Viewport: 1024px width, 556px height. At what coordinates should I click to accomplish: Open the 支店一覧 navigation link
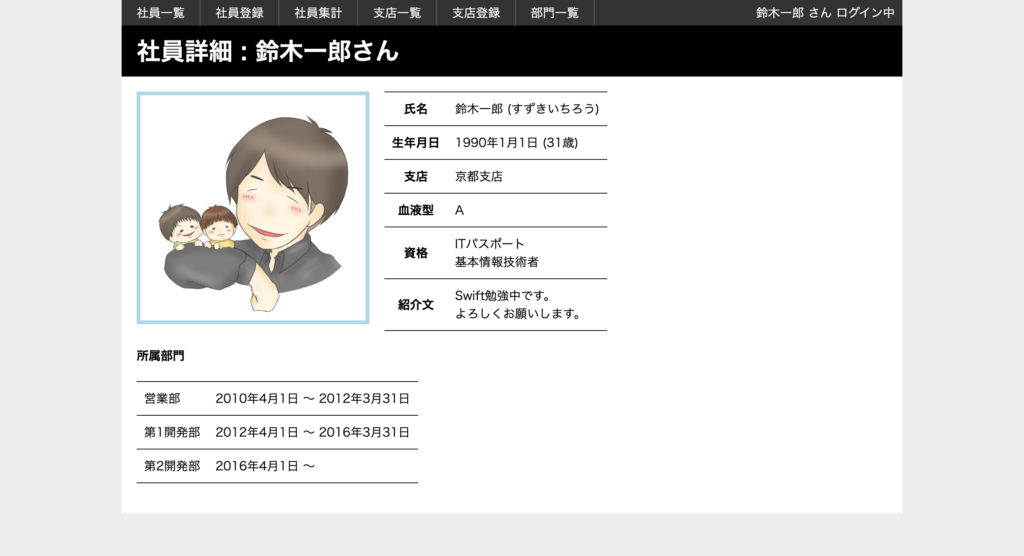(397, 13)
